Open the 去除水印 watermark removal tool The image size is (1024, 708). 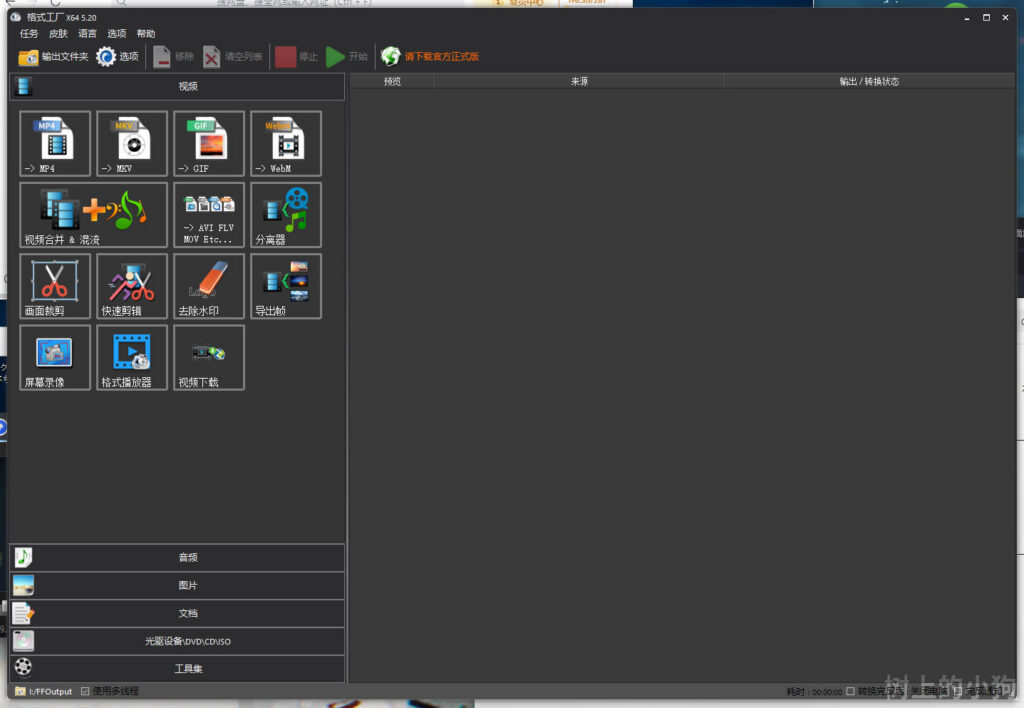coord(209,286)
